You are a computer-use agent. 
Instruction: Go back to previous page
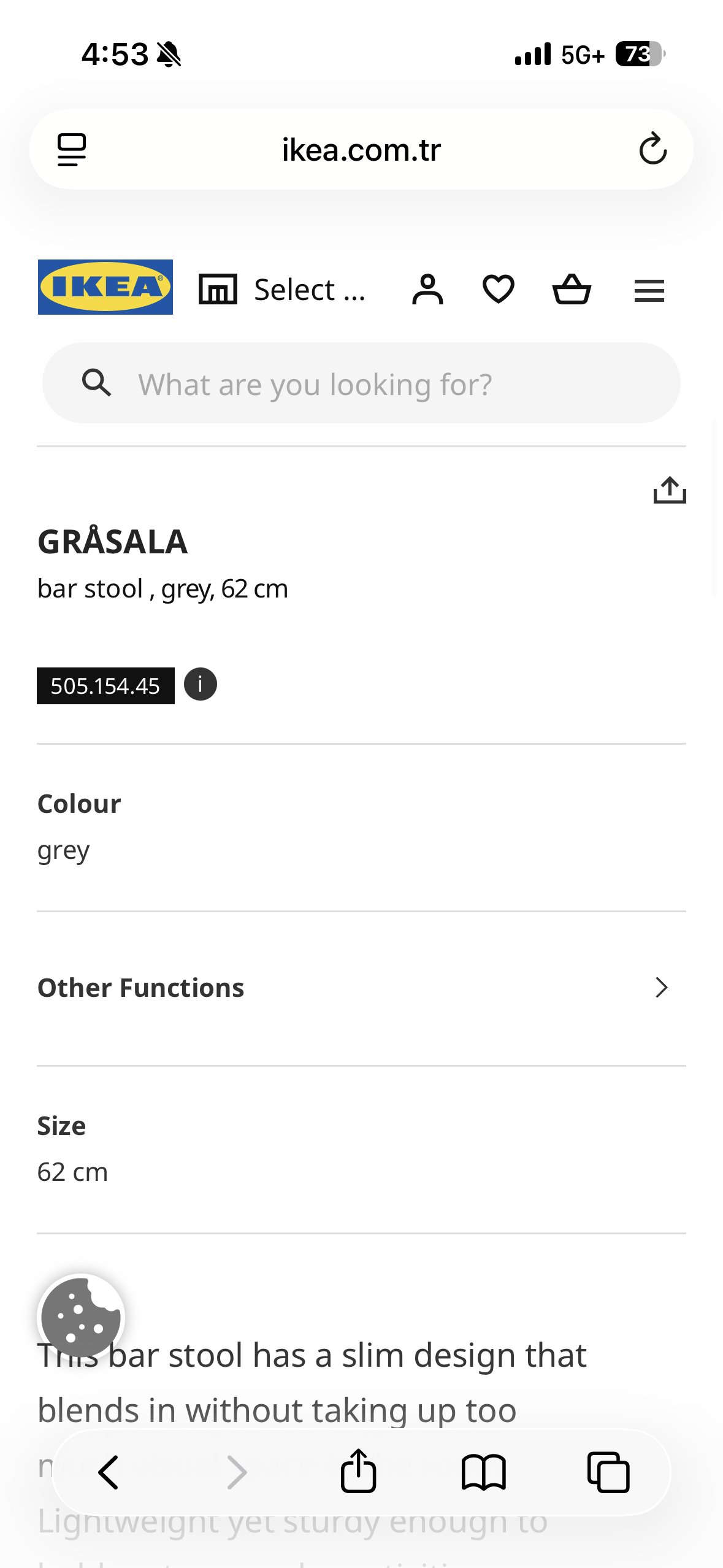[x=109, y=1472]
